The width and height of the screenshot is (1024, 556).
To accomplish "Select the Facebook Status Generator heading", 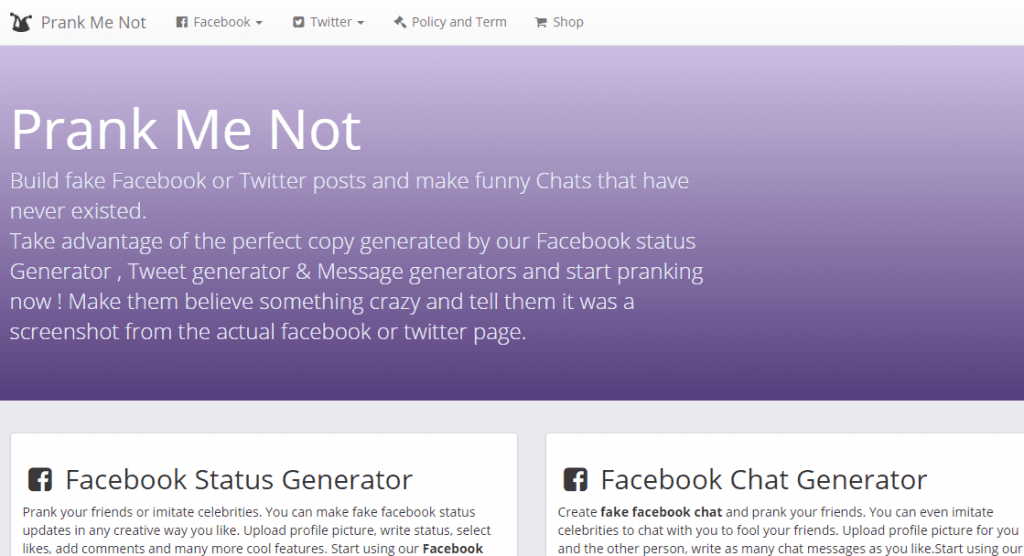I will point(238,480).
